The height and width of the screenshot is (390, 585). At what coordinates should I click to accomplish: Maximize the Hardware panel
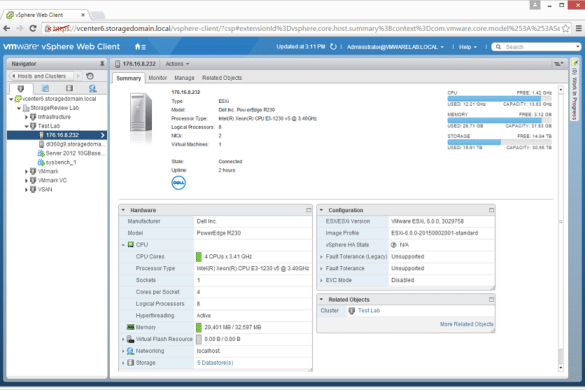coord(309,210)
